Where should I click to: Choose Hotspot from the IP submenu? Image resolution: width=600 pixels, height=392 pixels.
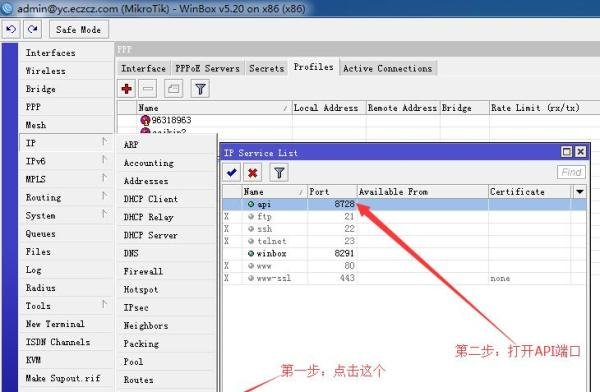point(166,289)
